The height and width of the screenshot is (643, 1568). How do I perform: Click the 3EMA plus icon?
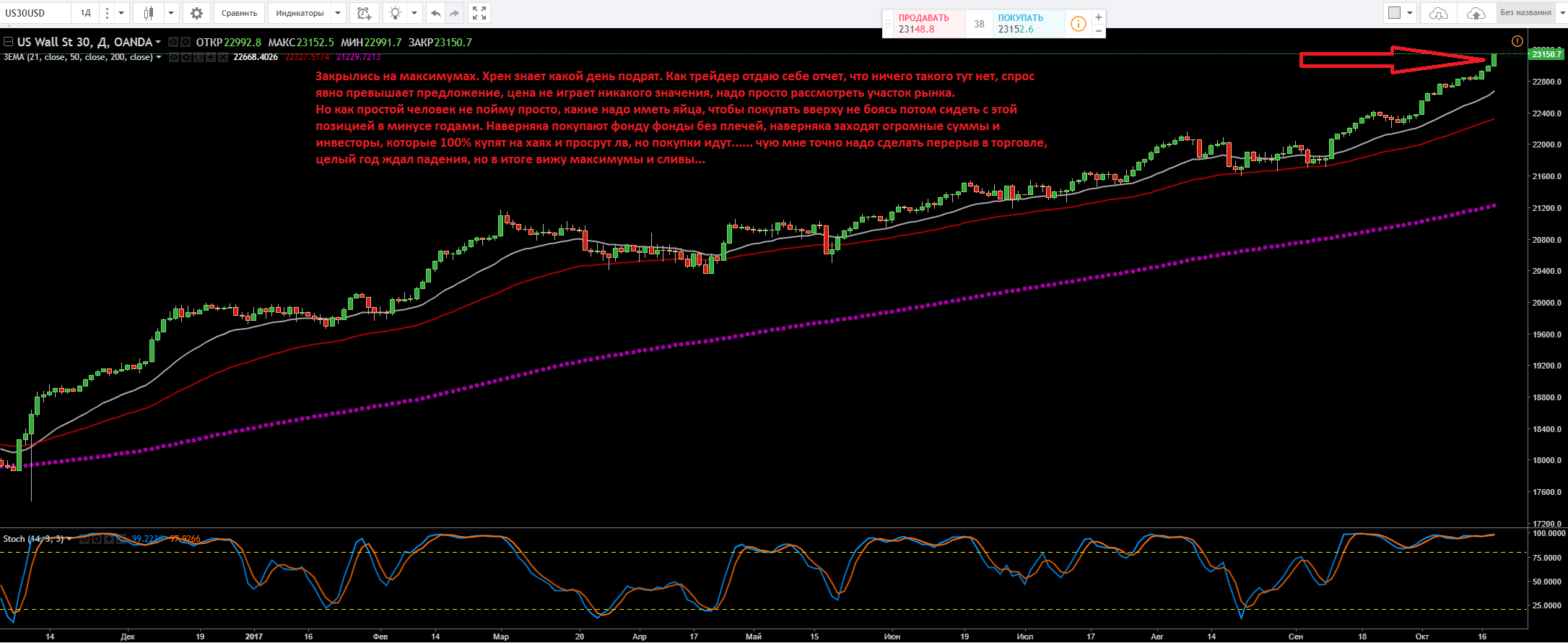pos(211,57)
